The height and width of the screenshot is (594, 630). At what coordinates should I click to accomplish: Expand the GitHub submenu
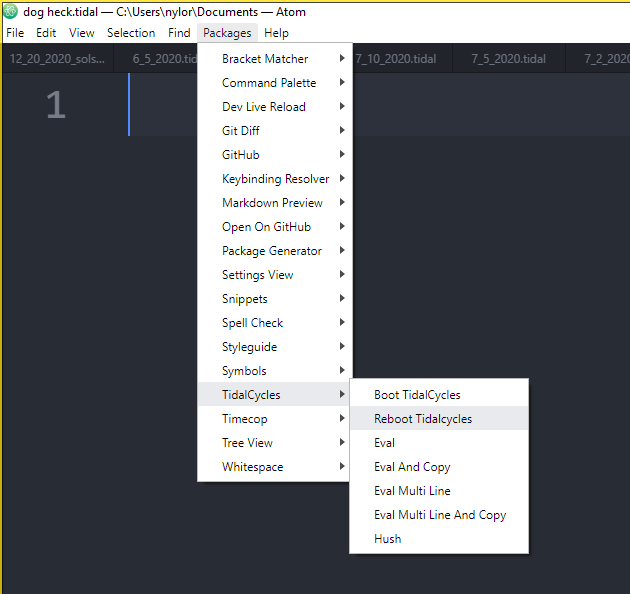click(x=275, y=155)
